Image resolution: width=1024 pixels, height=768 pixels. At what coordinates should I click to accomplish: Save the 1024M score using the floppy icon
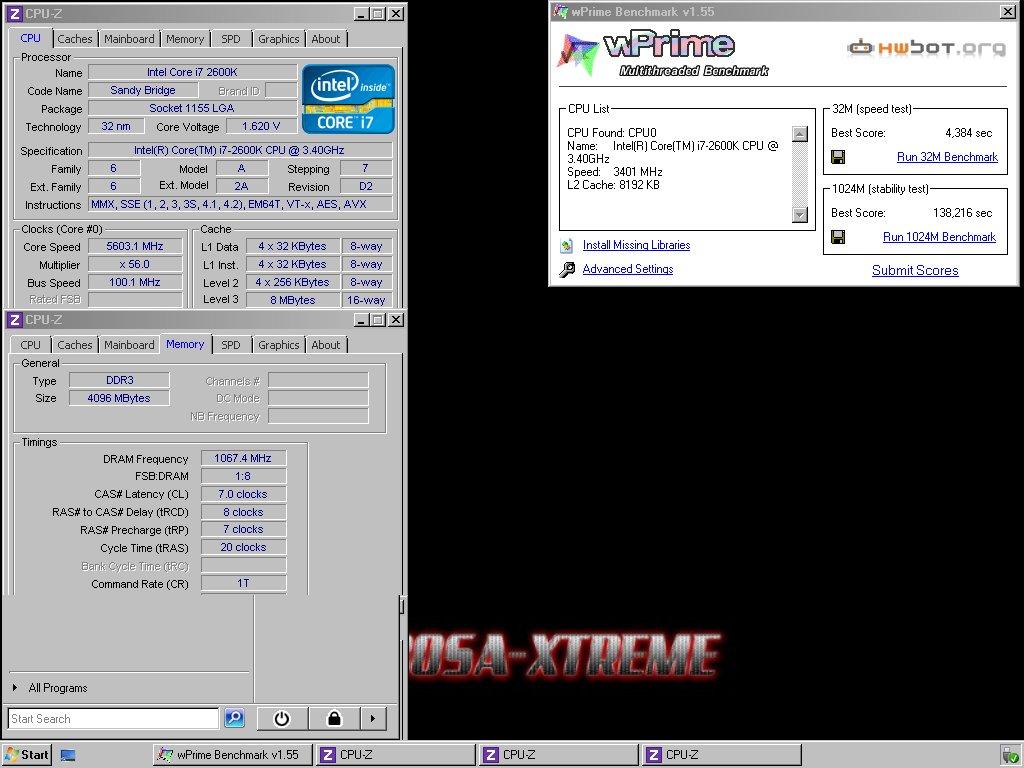pyautogui.click(x=838, y=236)
